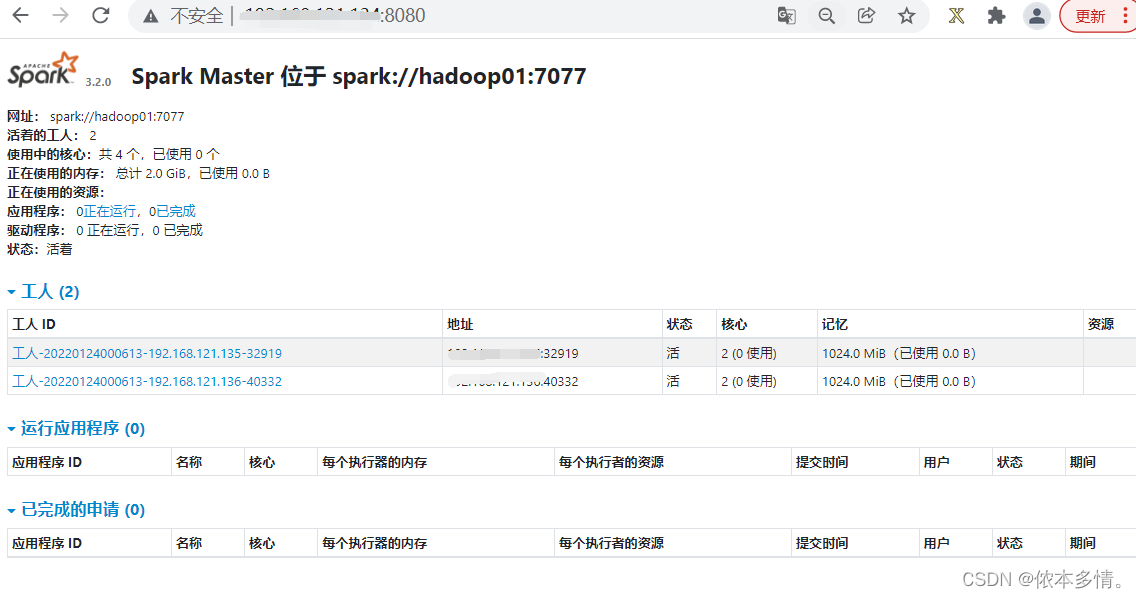Open worker link ending in 135-32919
Screen dimensions: 1136x598
click(147, 353)
